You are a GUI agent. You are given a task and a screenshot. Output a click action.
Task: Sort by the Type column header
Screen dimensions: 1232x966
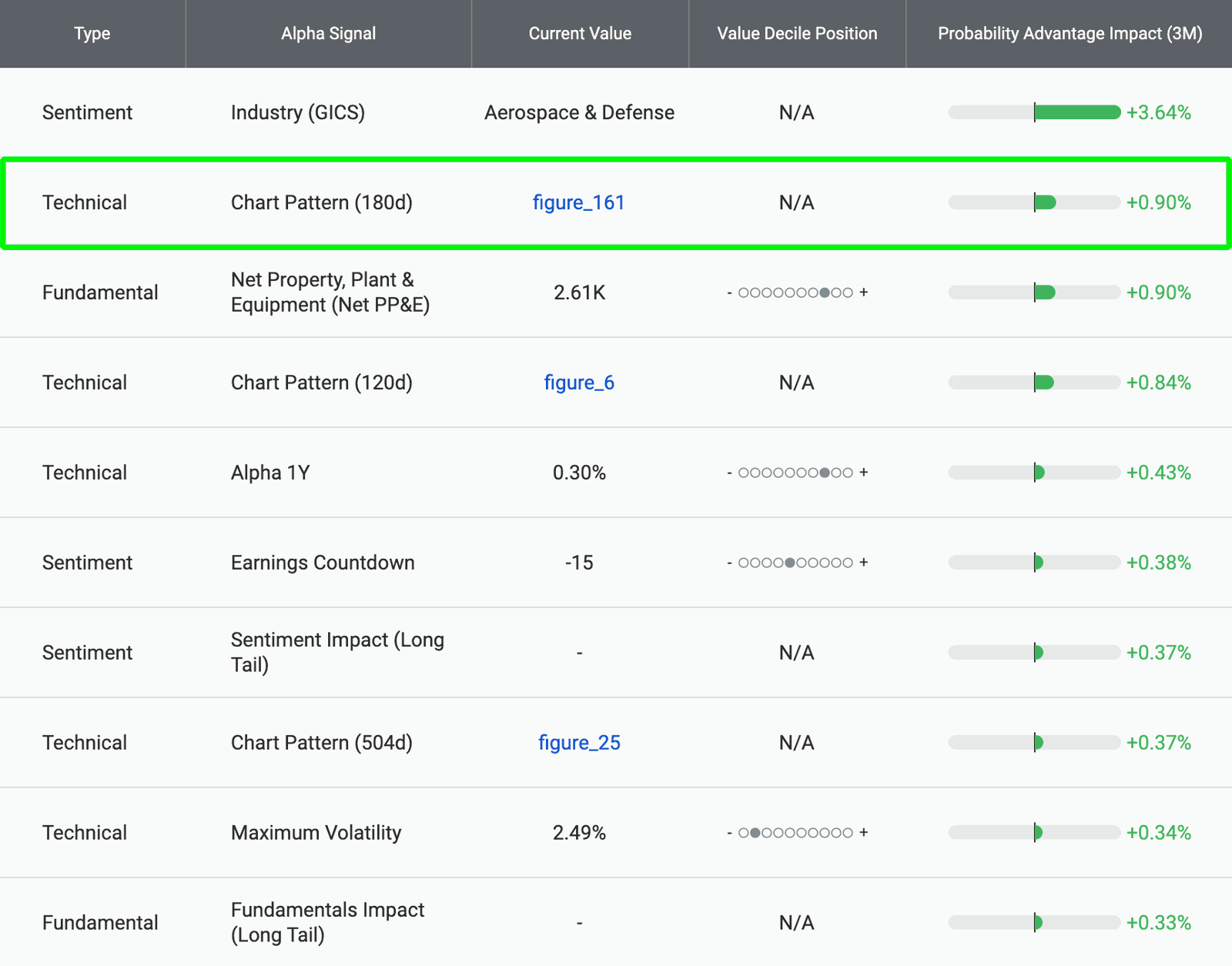point(92,34)
